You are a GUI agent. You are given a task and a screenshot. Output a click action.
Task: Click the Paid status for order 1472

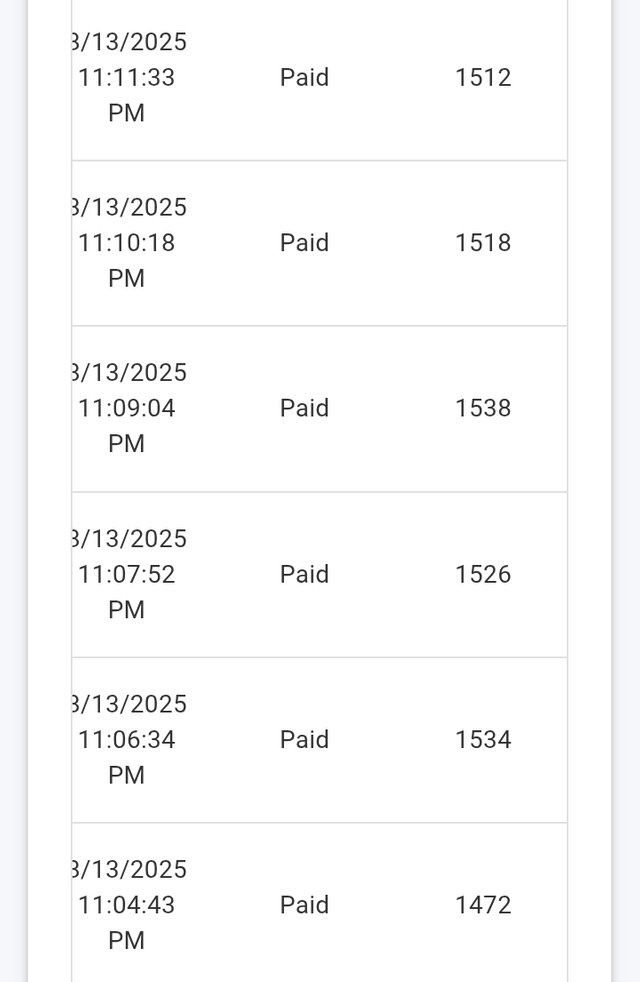coord(304,905)
